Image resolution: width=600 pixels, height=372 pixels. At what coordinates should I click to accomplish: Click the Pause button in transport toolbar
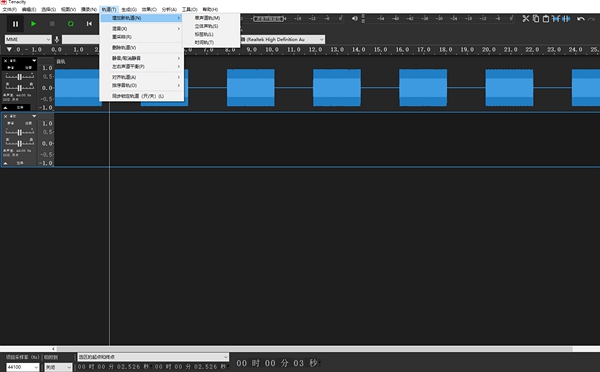click(15, 24)
